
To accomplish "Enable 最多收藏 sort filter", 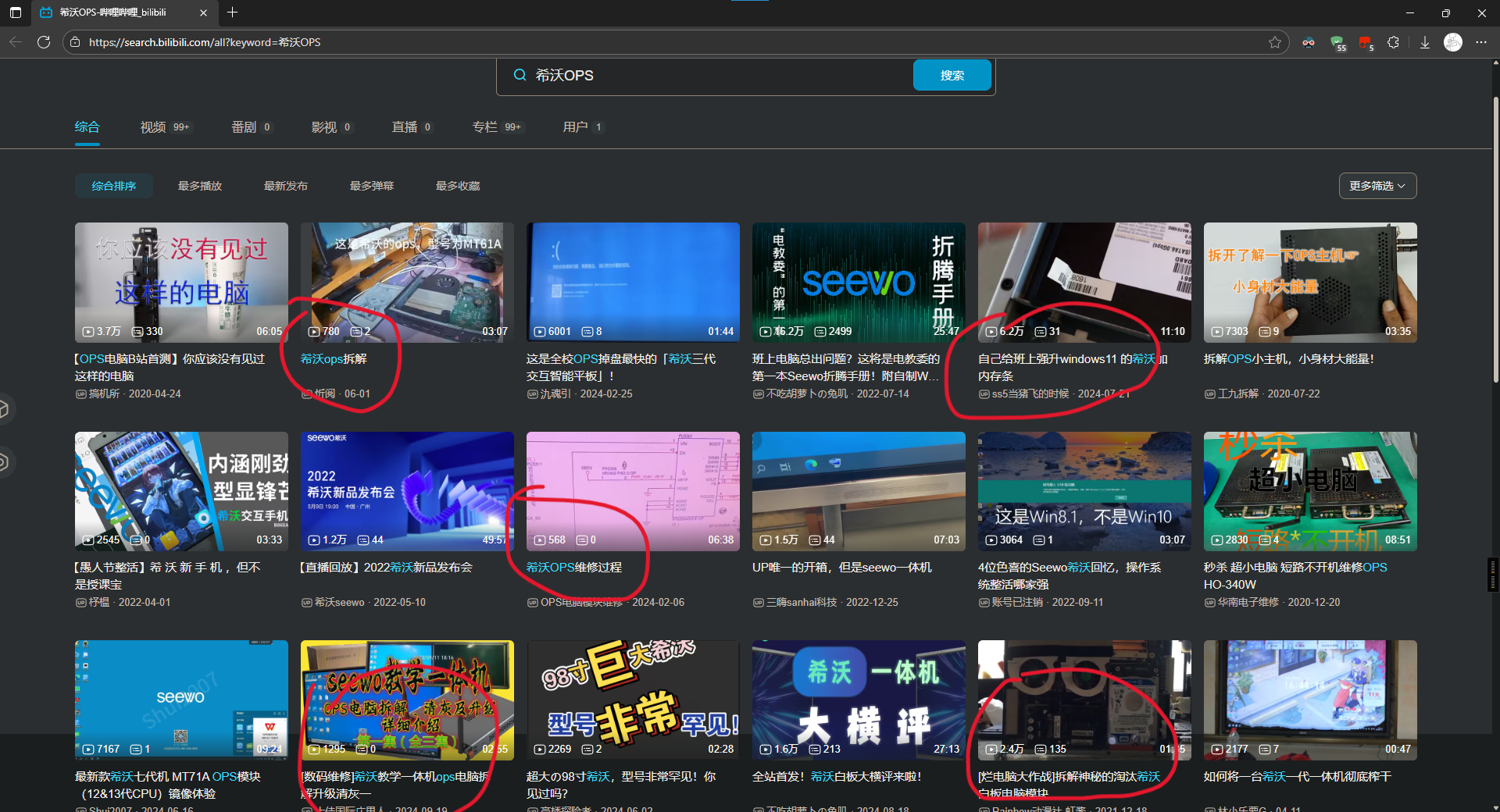I will tap(457, 186).
